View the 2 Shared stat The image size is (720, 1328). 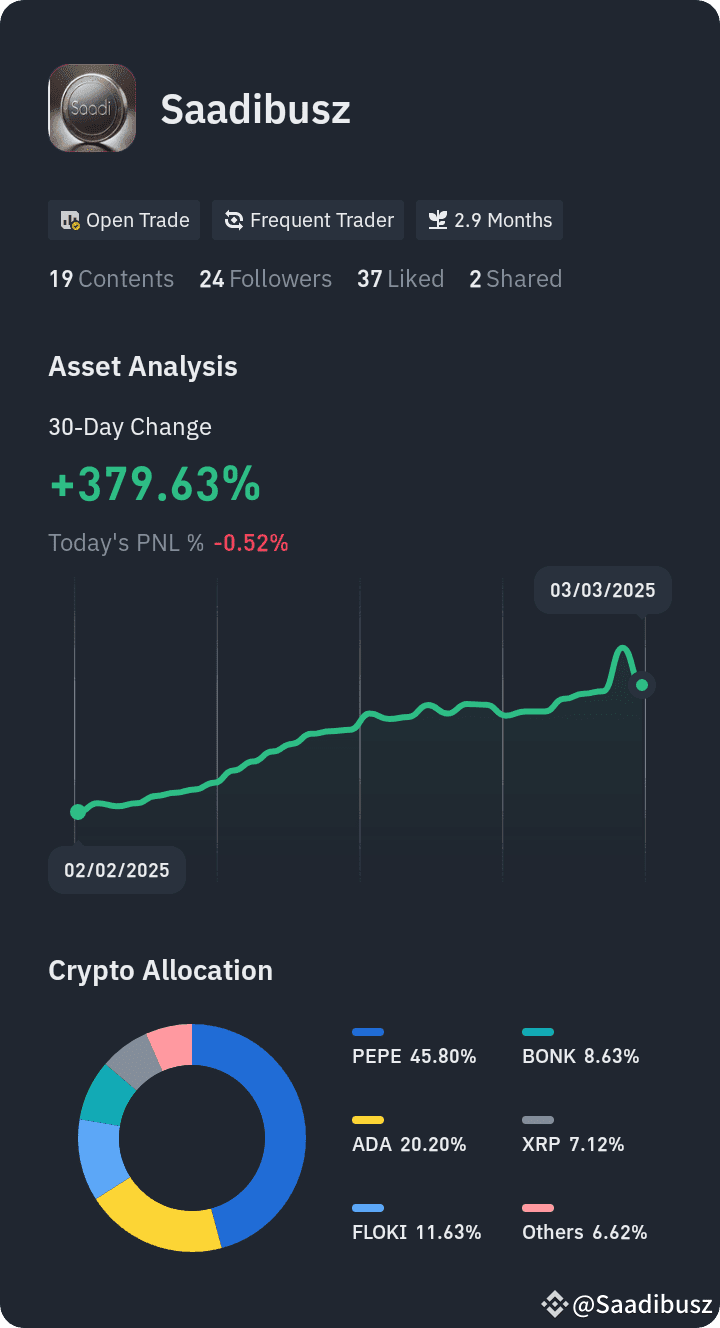pos(515,279)
